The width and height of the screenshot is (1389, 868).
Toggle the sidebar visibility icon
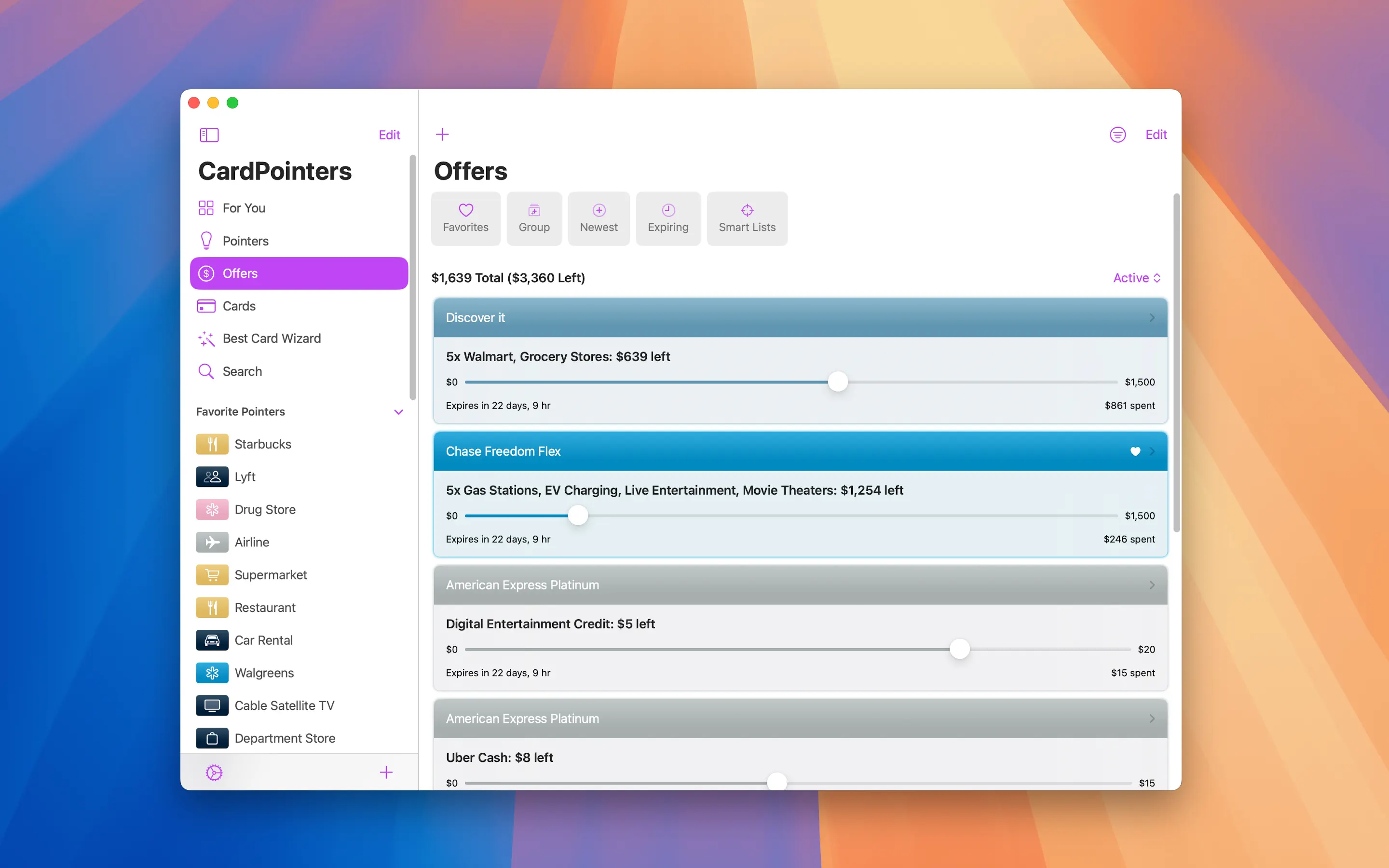pyautogui.click(x=209, y=135)
